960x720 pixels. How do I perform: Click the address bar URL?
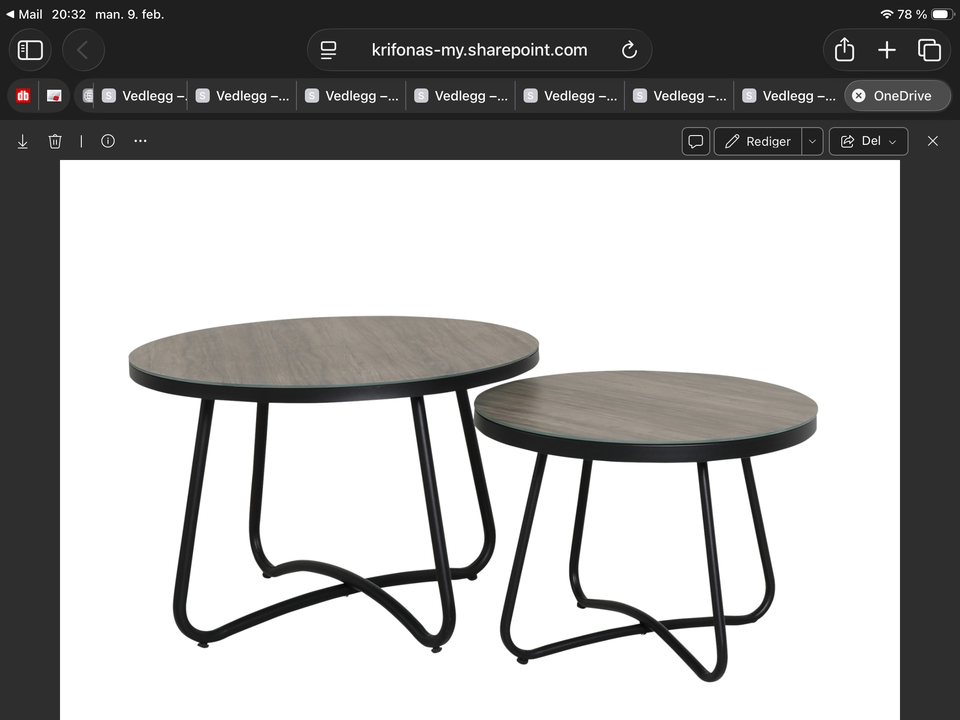[479, 50]
